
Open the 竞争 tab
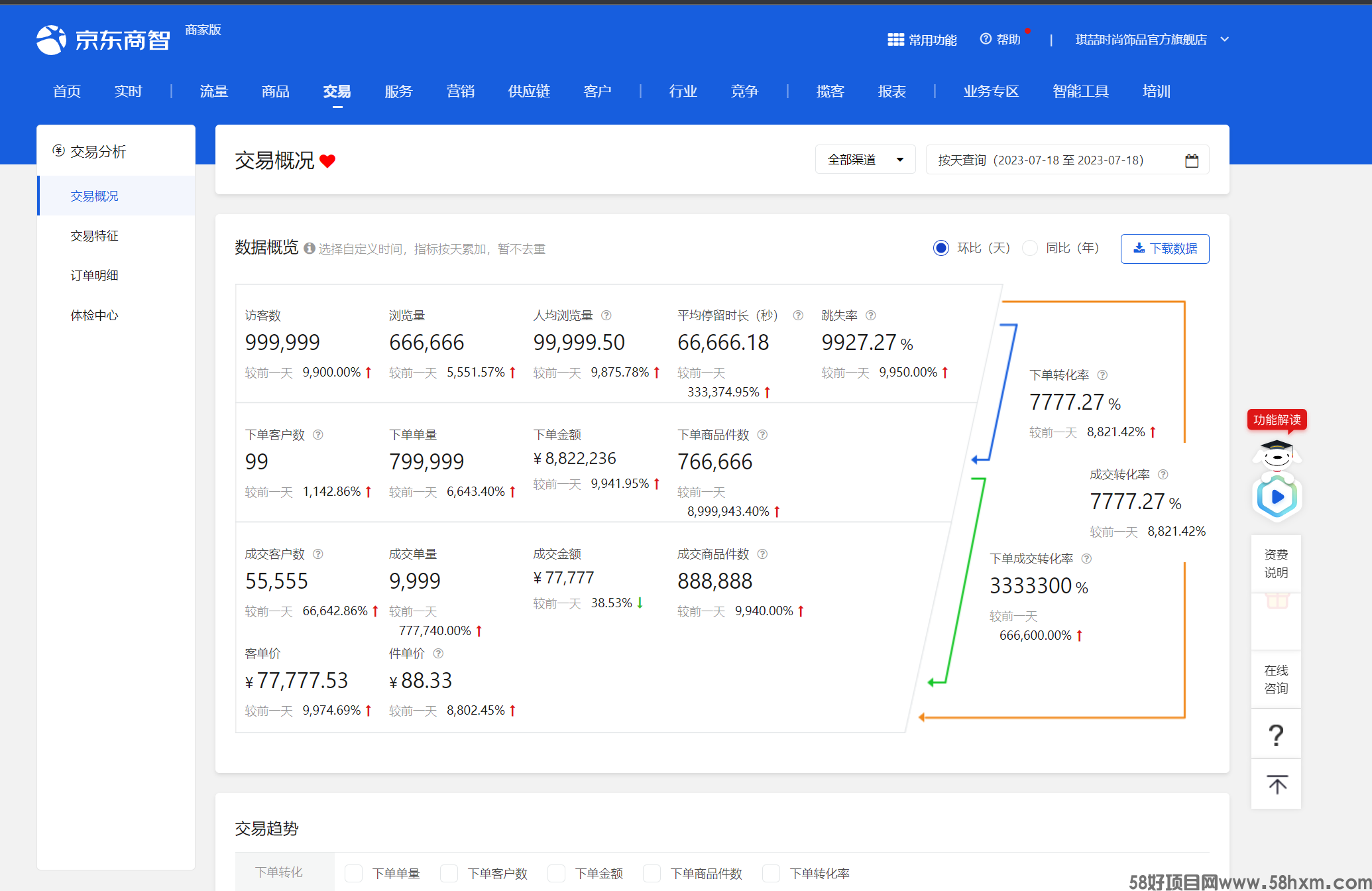pos(744,91)
